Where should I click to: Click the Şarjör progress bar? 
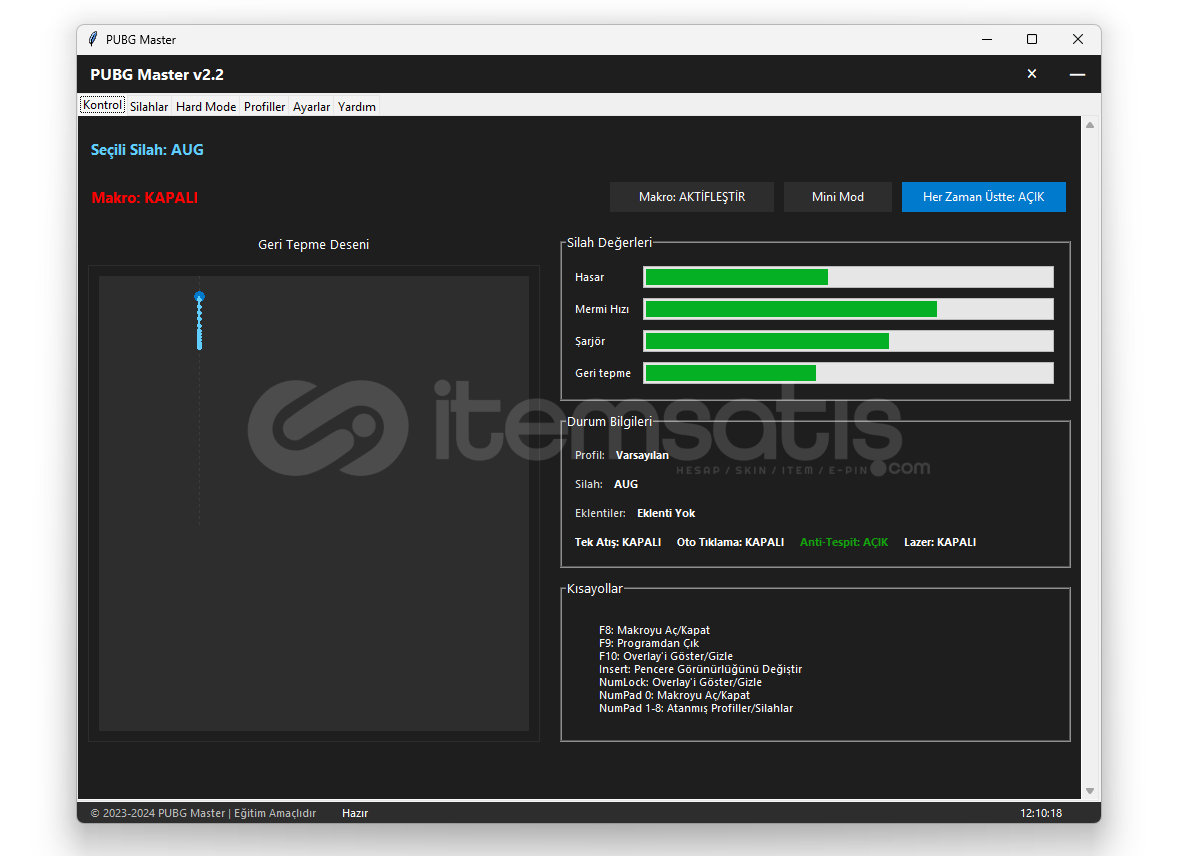point(848,341)
